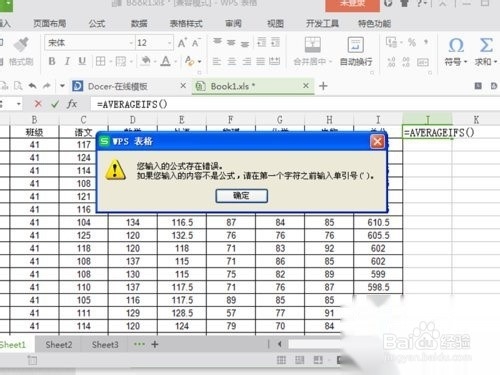Image resolution: width=500 pixels, height=375 pixels.
Task: Open the Symbol omega icon
Action: point(456,45)
